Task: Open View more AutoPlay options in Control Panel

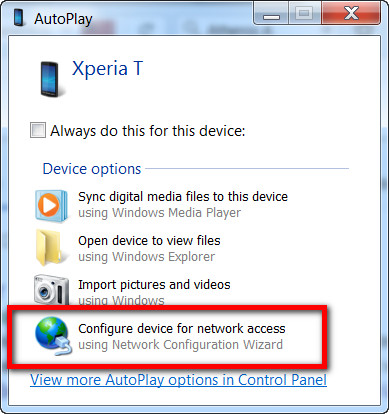Action: click(178, 380)
